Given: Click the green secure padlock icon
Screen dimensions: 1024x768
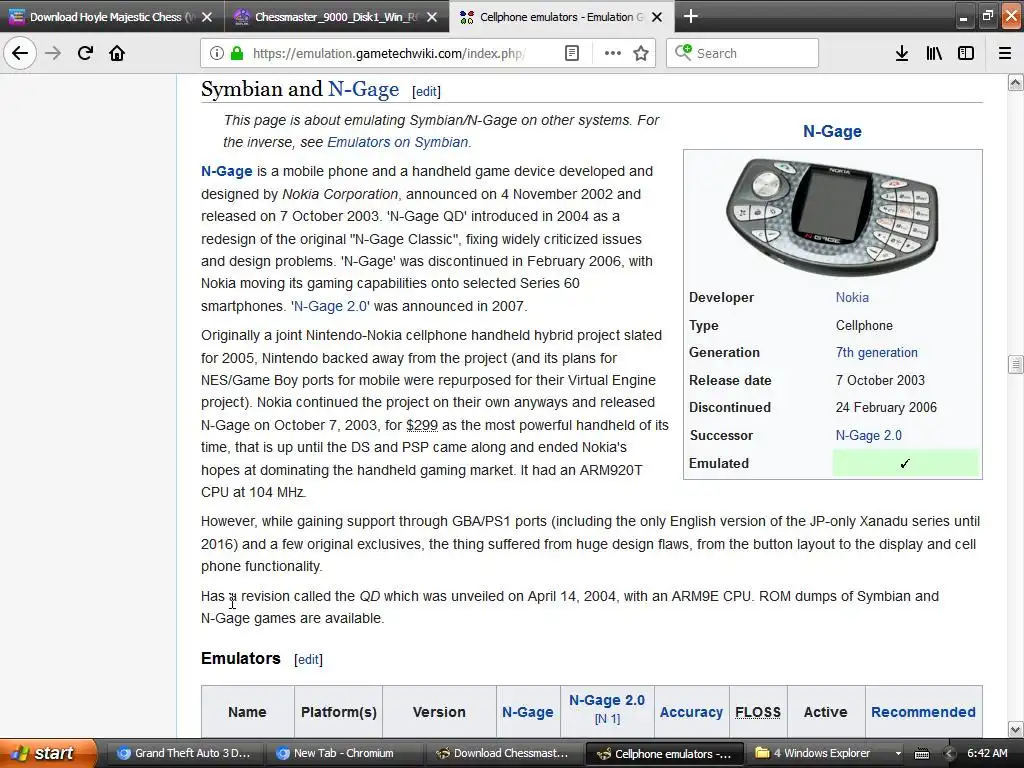Looking at the screenshot, I should 238,53.
